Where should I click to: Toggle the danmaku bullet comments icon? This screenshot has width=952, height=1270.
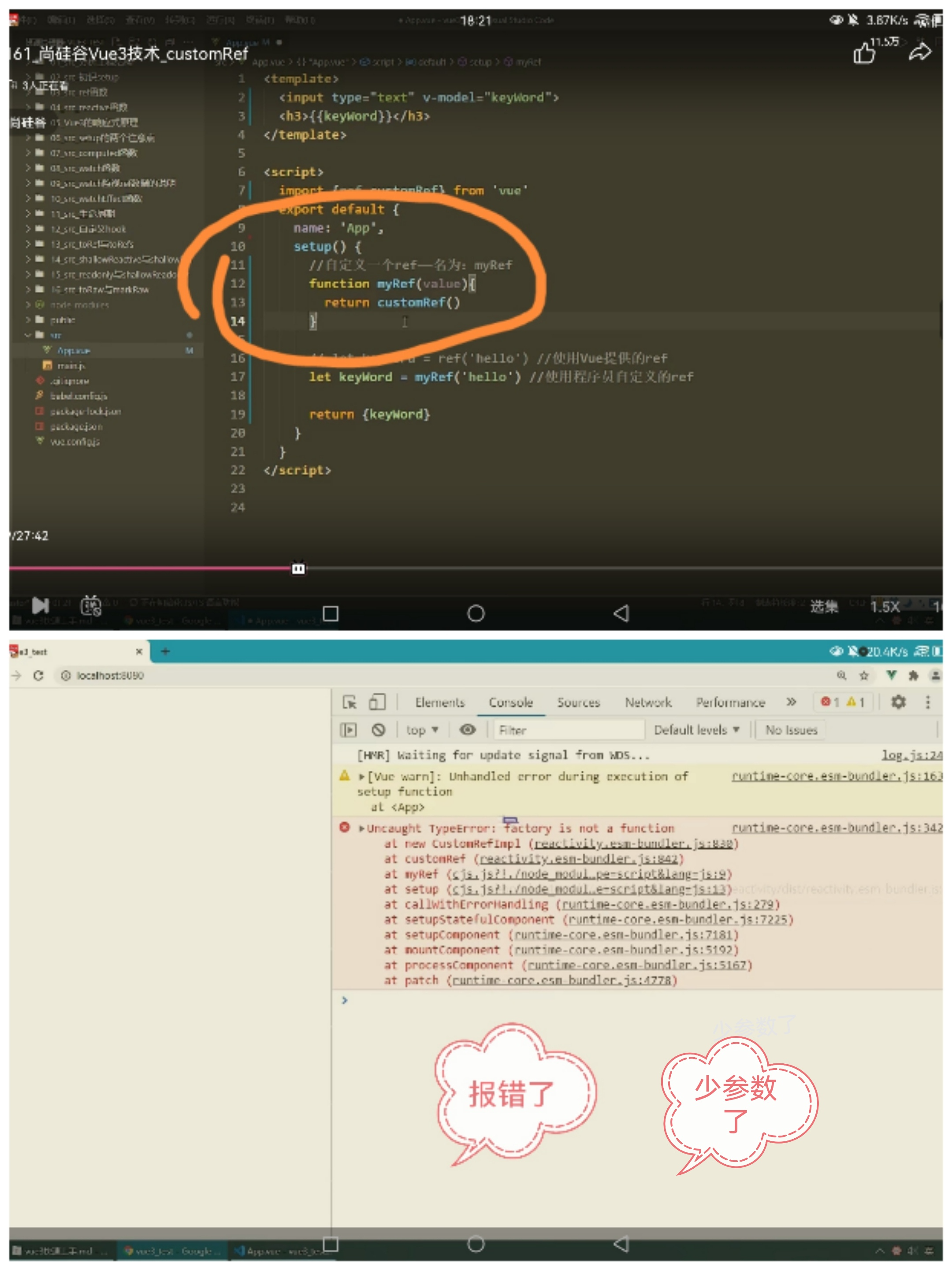click(x=91, y=605)
